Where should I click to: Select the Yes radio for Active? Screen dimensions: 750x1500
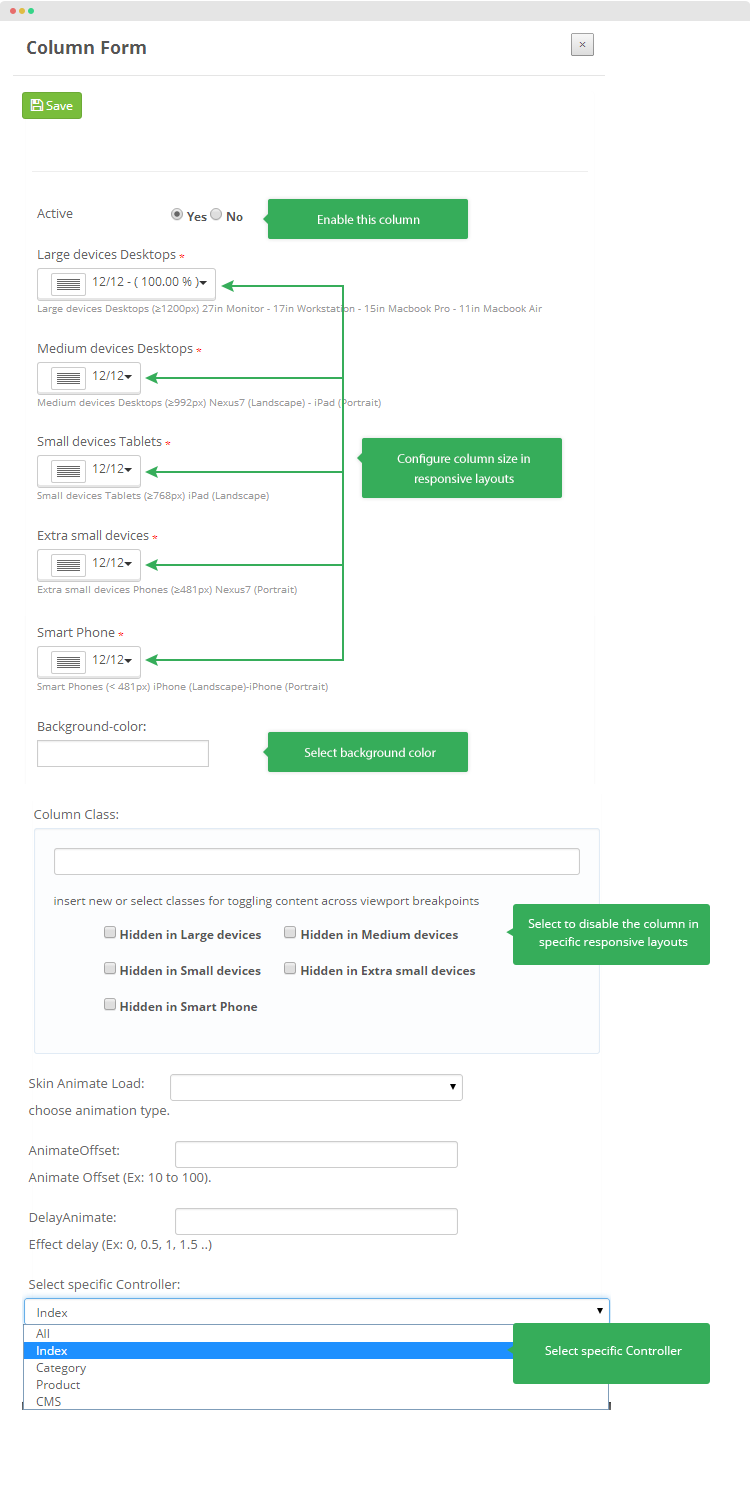pos(177,215)
